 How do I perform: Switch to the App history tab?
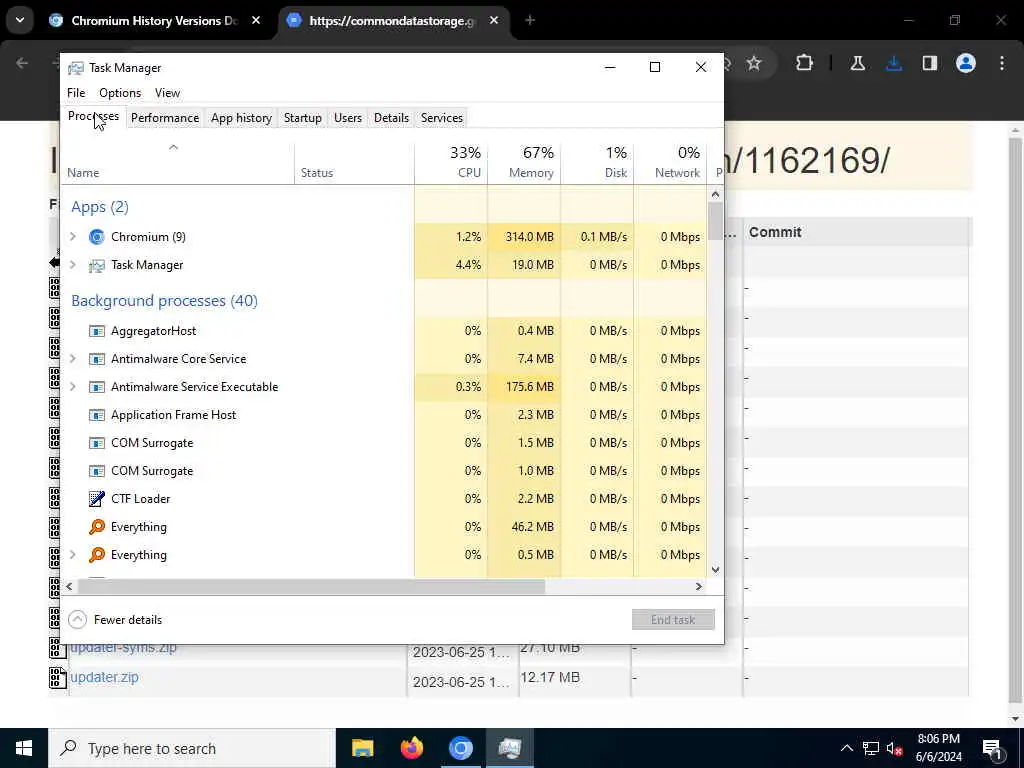point(241,118)
